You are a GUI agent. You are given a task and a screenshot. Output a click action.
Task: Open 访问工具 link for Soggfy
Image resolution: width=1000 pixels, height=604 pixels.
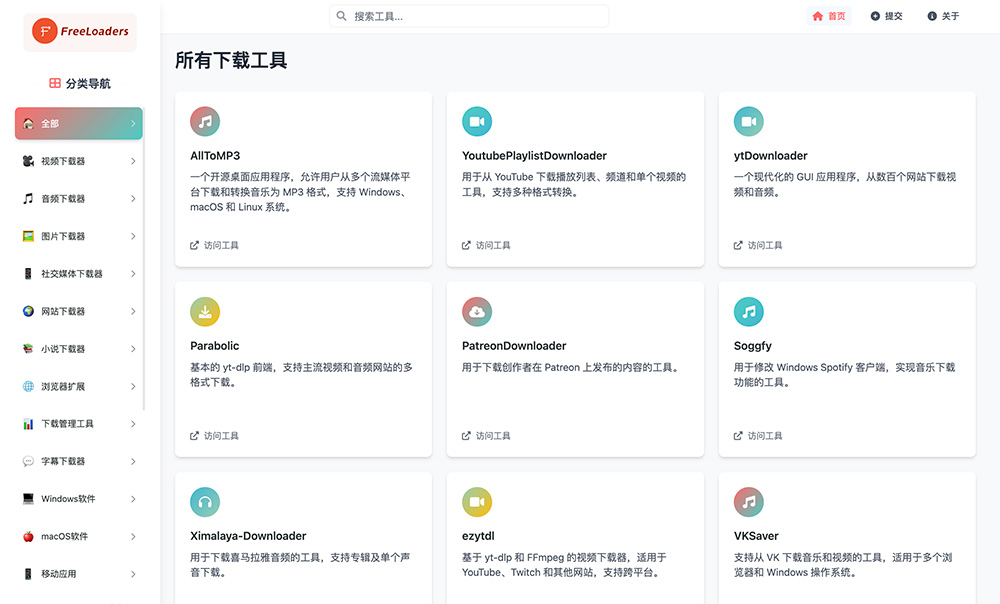[x=758, y=436]
